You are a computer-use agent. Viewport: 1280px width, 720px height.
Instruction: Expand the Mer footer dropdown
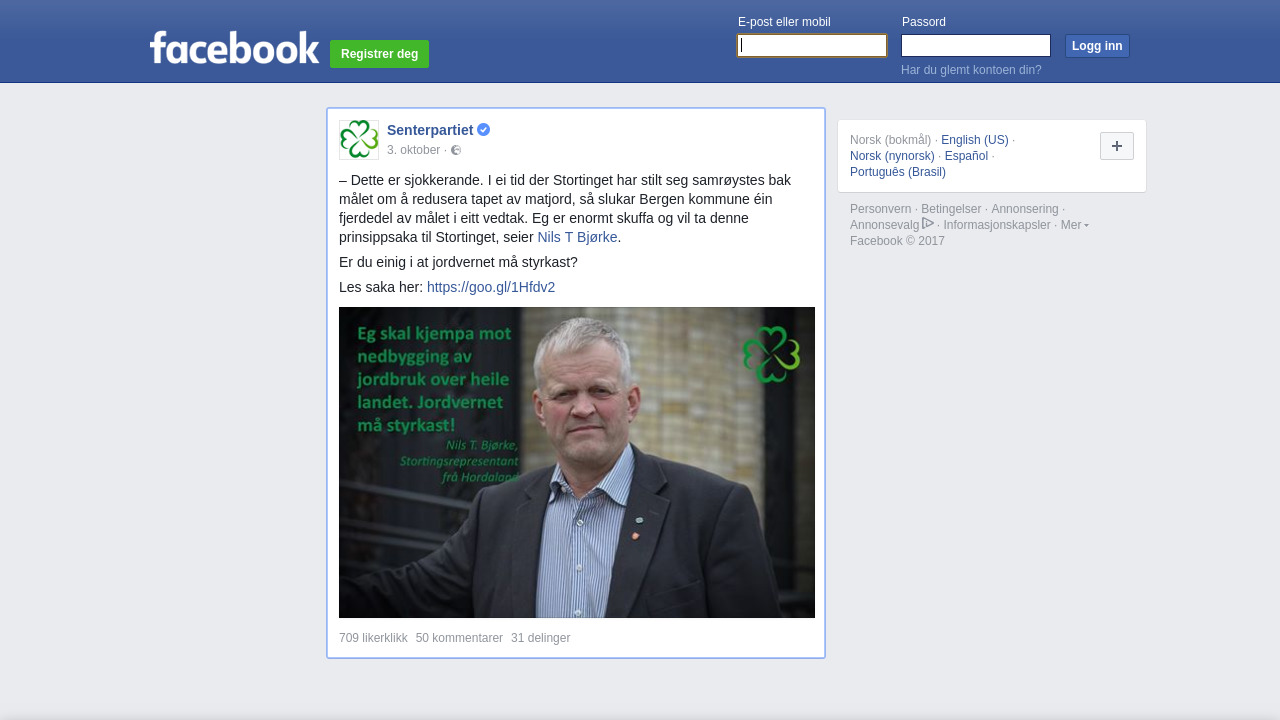(x=1075, y=225)
